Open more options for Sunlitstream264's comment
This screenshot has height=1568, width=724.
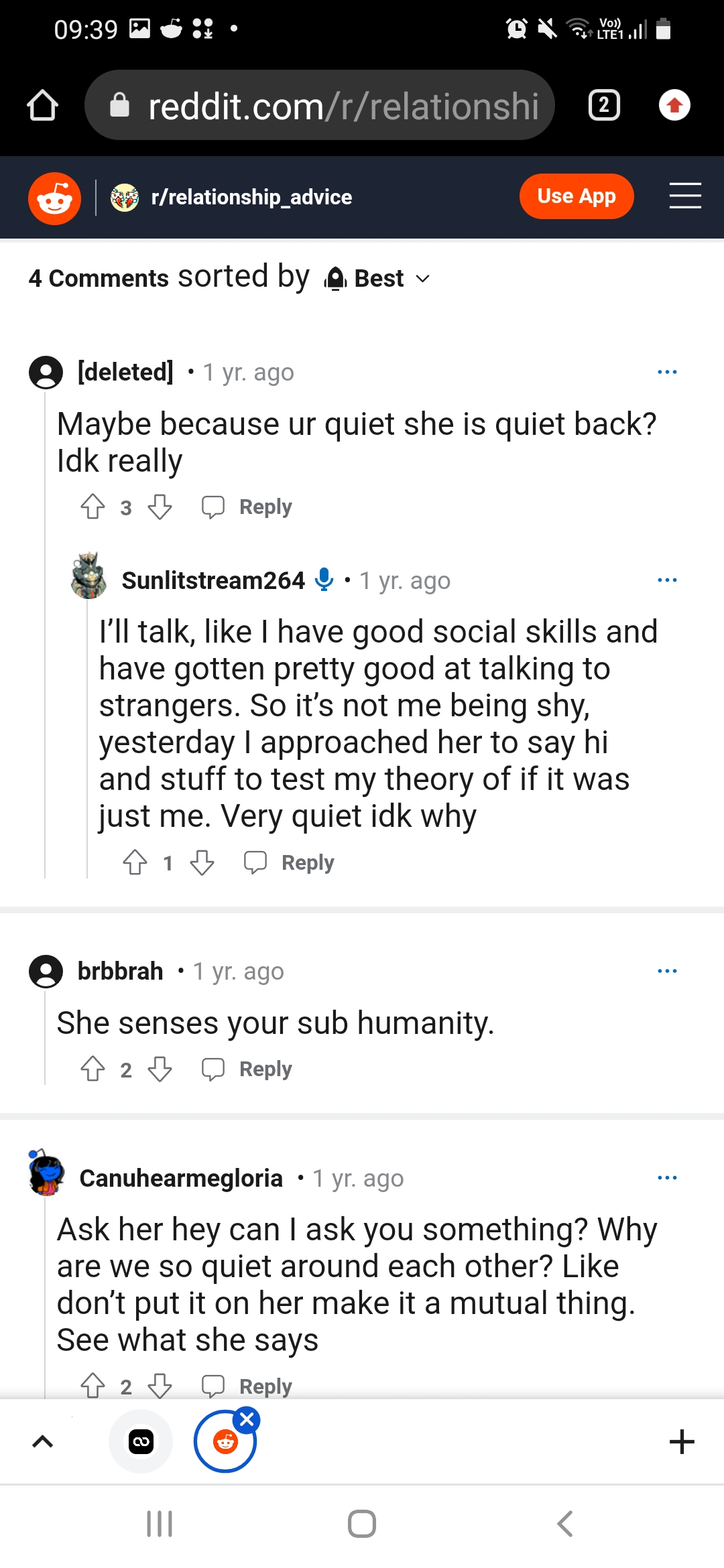coord(667,580)
